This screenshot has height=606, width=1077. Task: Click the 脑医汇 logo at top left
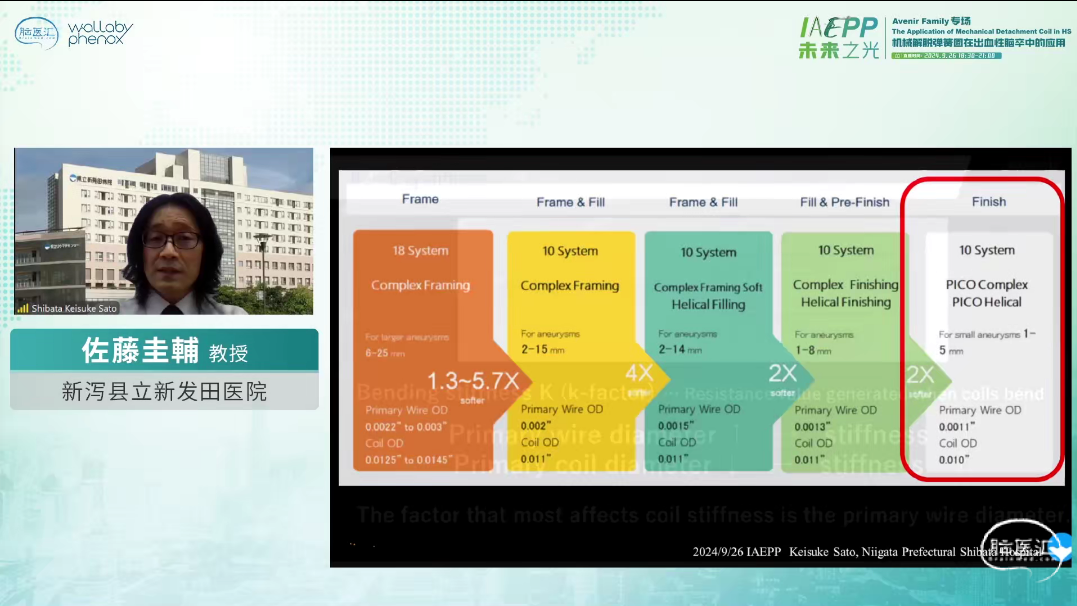(x=36, y=32)
